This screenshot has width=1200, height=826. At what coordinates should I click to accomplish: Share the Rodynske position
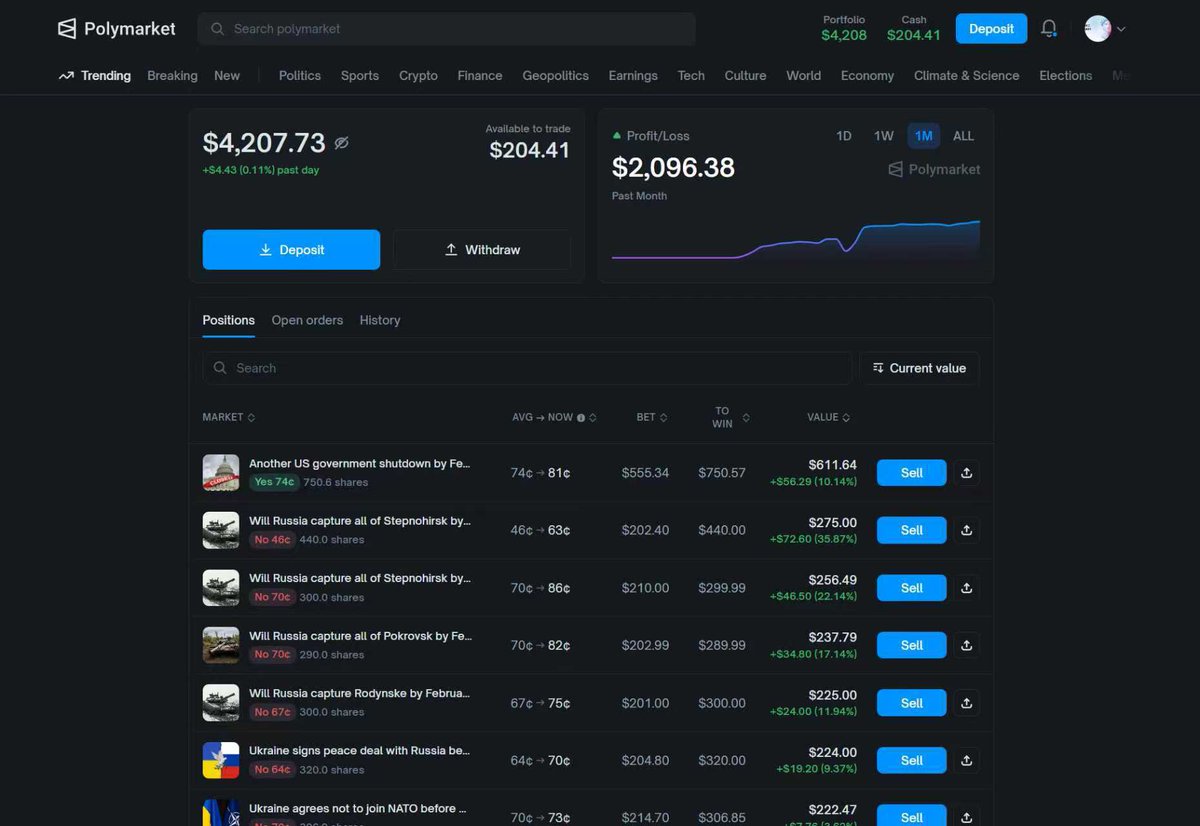pos(966,703)
